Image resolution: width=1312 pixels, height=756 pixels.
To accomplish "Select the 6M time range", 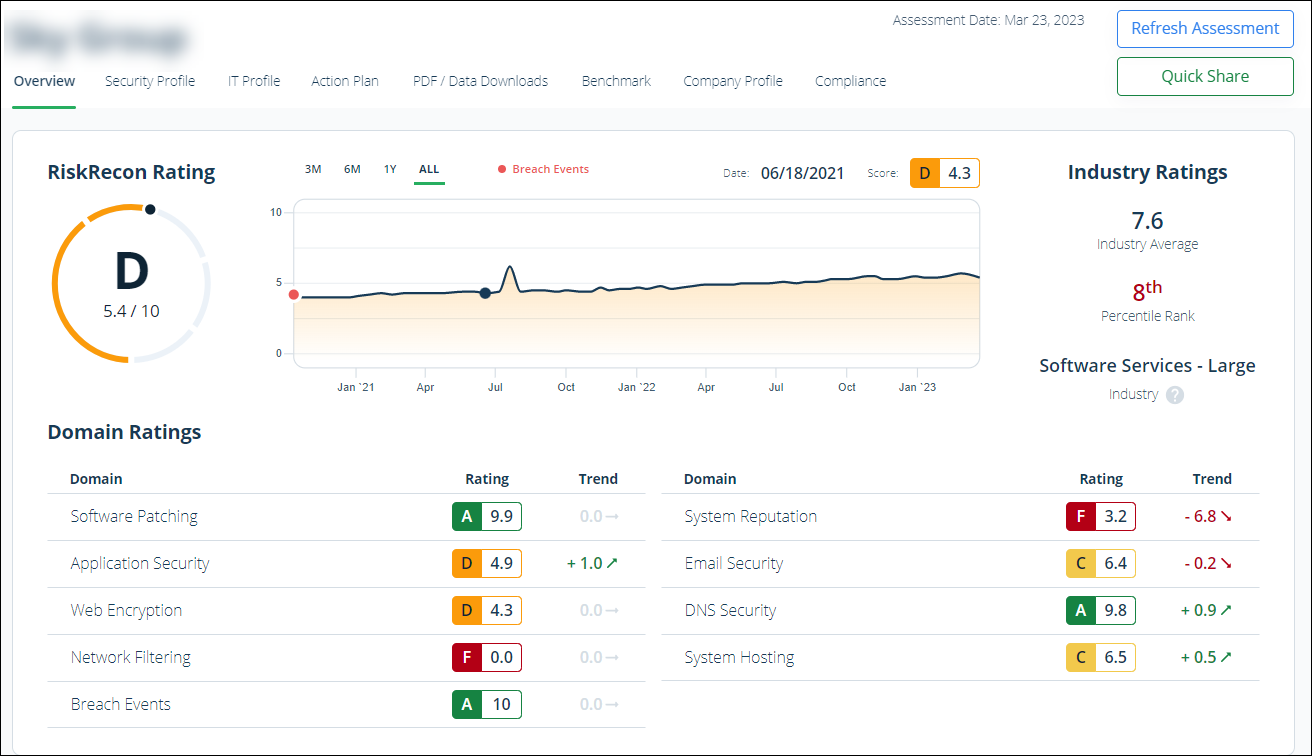I will (352, 170).
